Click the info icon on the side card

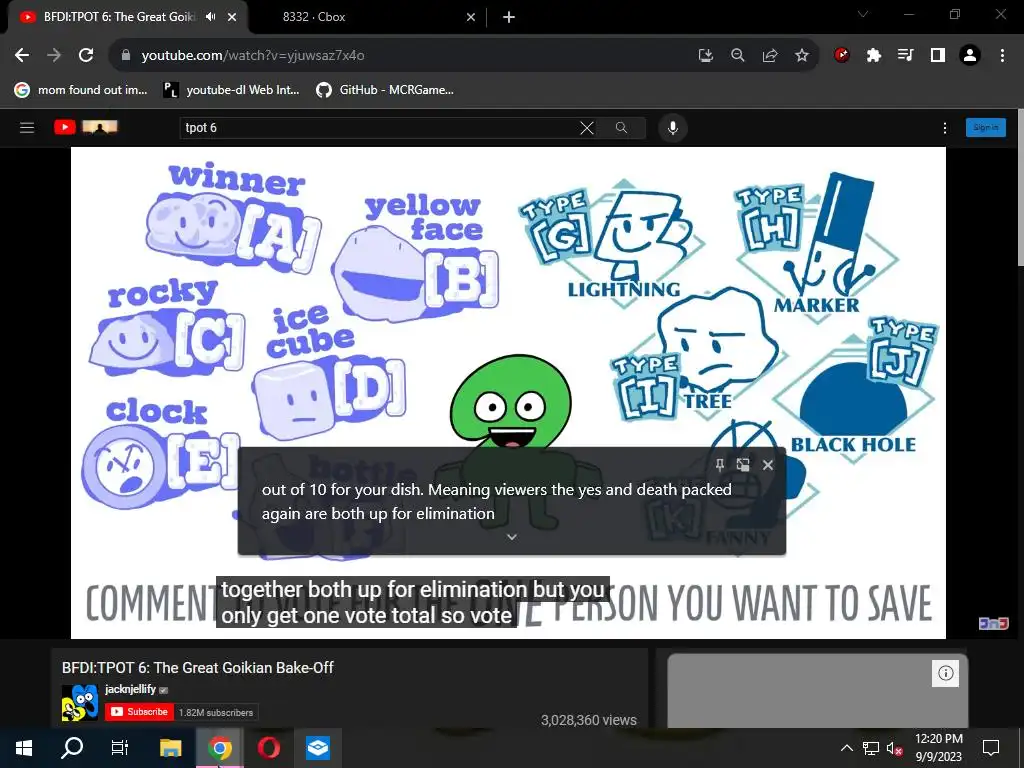coord(946,673)
